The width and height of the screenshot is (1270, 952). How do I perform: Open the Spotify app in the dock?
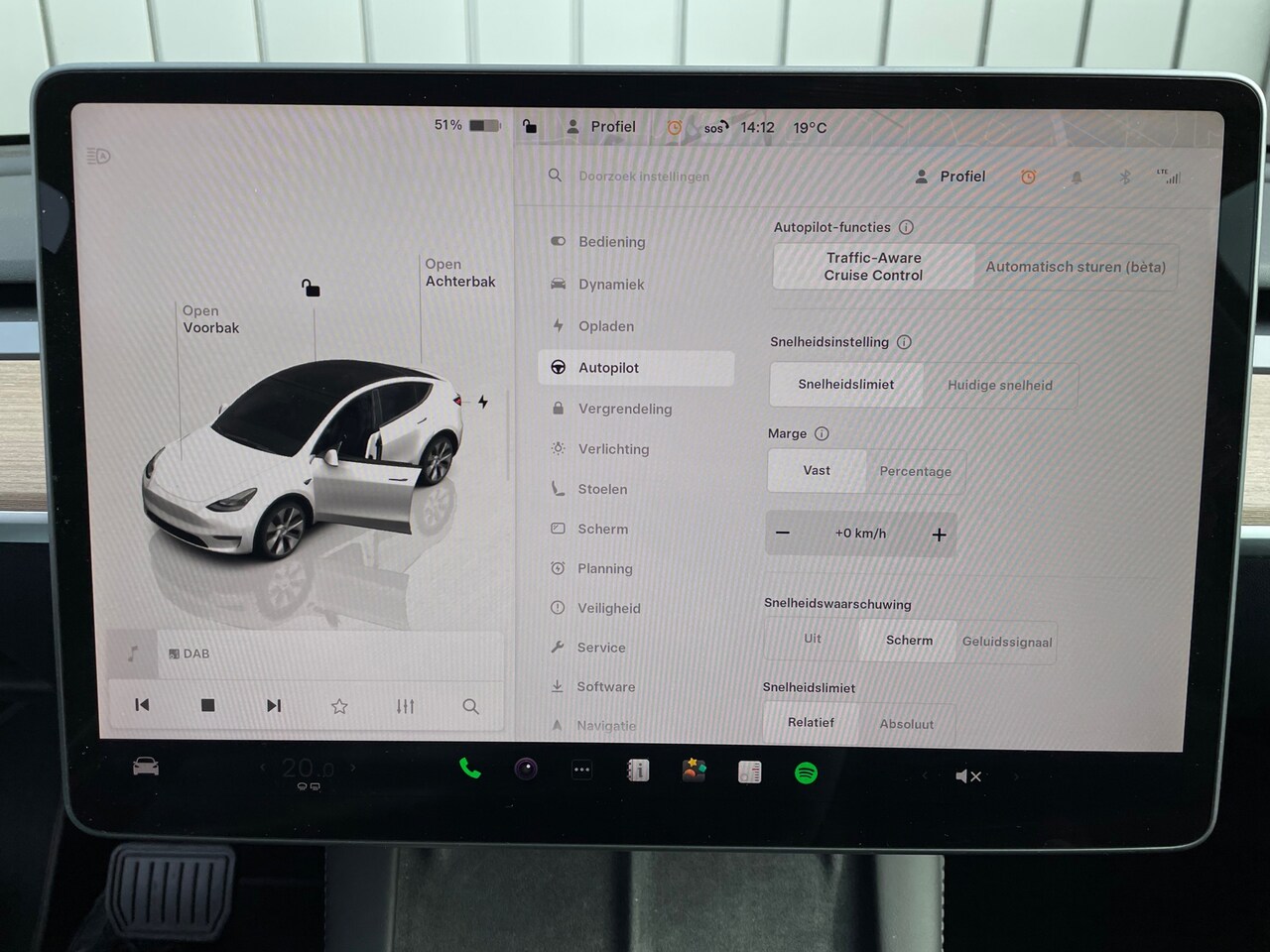806,773
